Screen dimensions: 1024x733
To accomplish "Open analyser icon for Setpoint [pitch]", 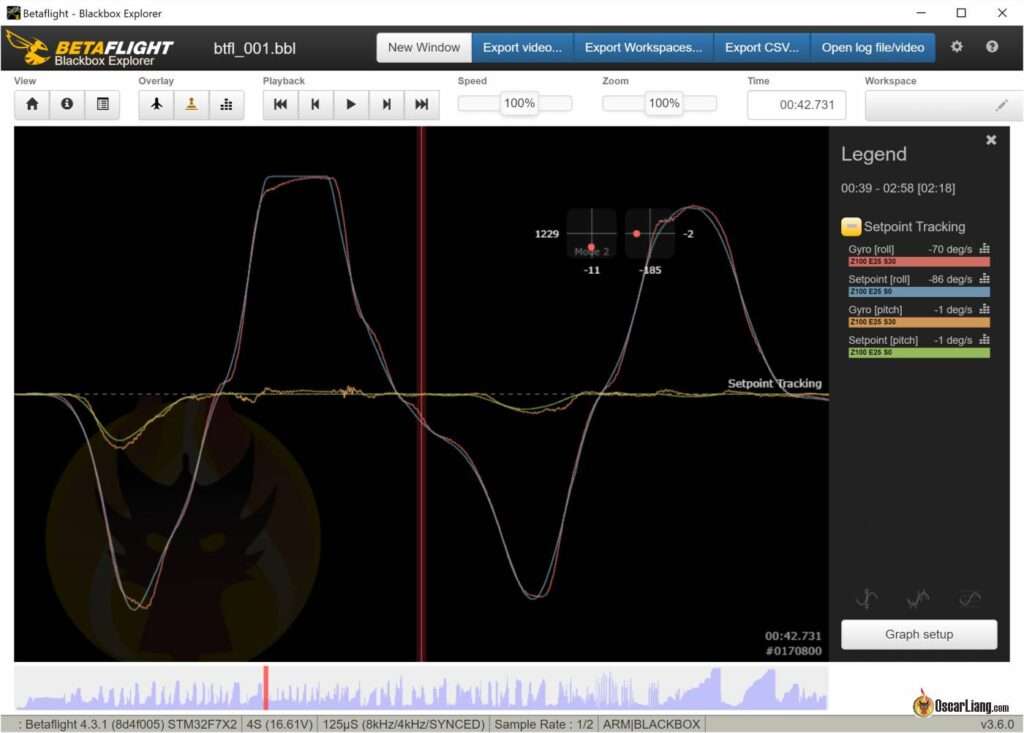I will (x=984, y=339).
